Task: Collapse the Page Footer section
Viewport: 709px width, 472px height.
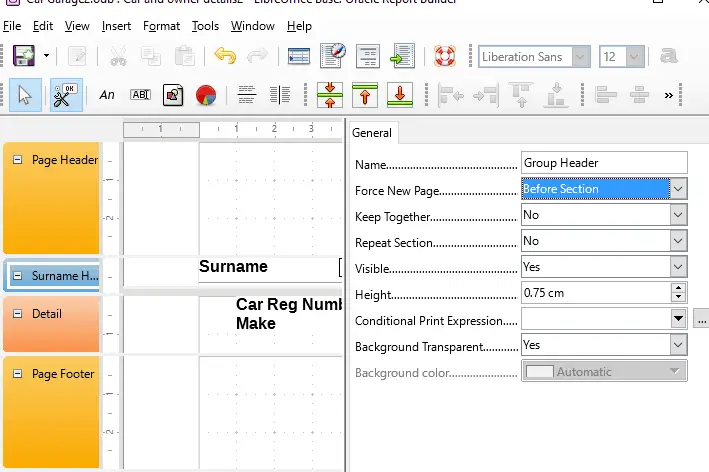Action: (x=17, y=373)
